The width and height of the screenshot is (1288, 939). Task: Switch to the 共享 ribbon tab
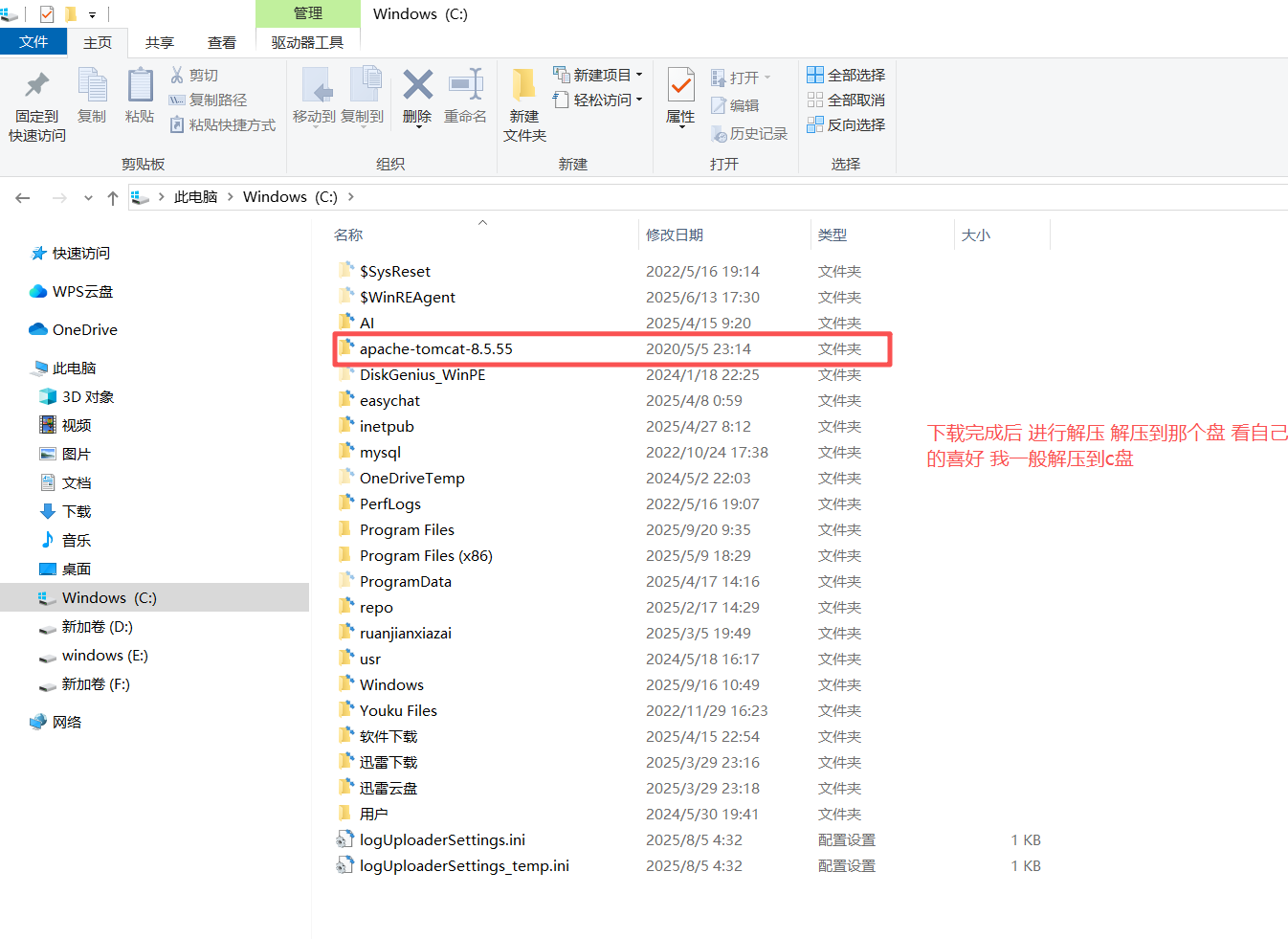[x=160, y=42]
